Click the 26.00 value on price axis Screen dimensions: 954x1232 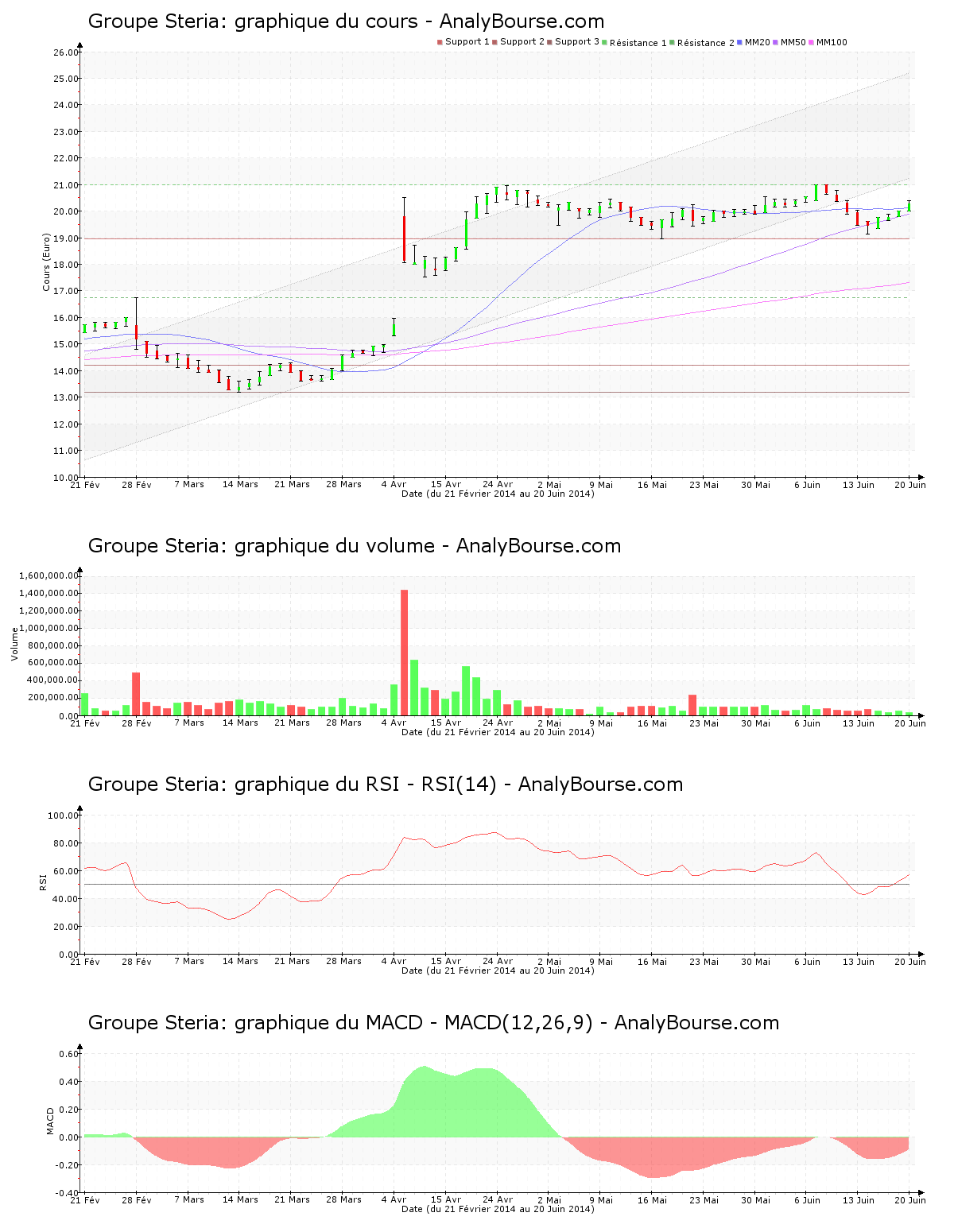[x=65, y=52]
